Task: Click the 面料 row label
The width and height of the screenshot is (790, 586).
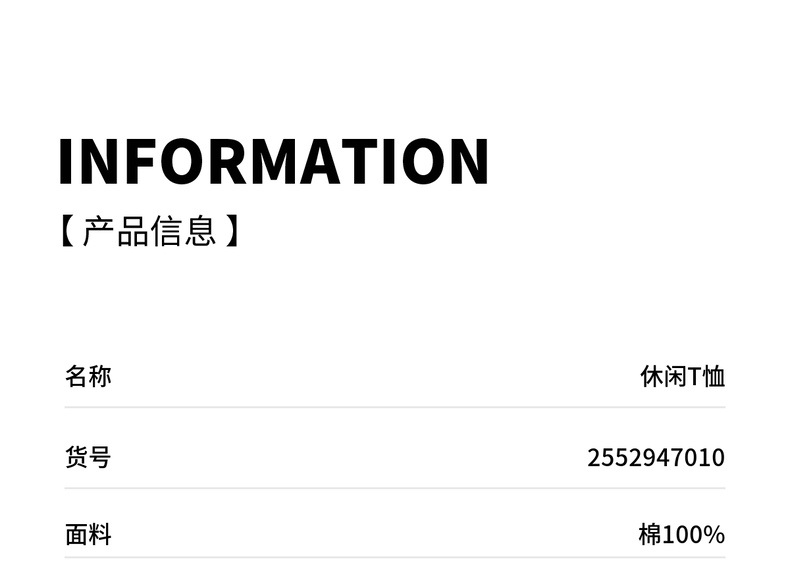Action: [x=88, y=535]
